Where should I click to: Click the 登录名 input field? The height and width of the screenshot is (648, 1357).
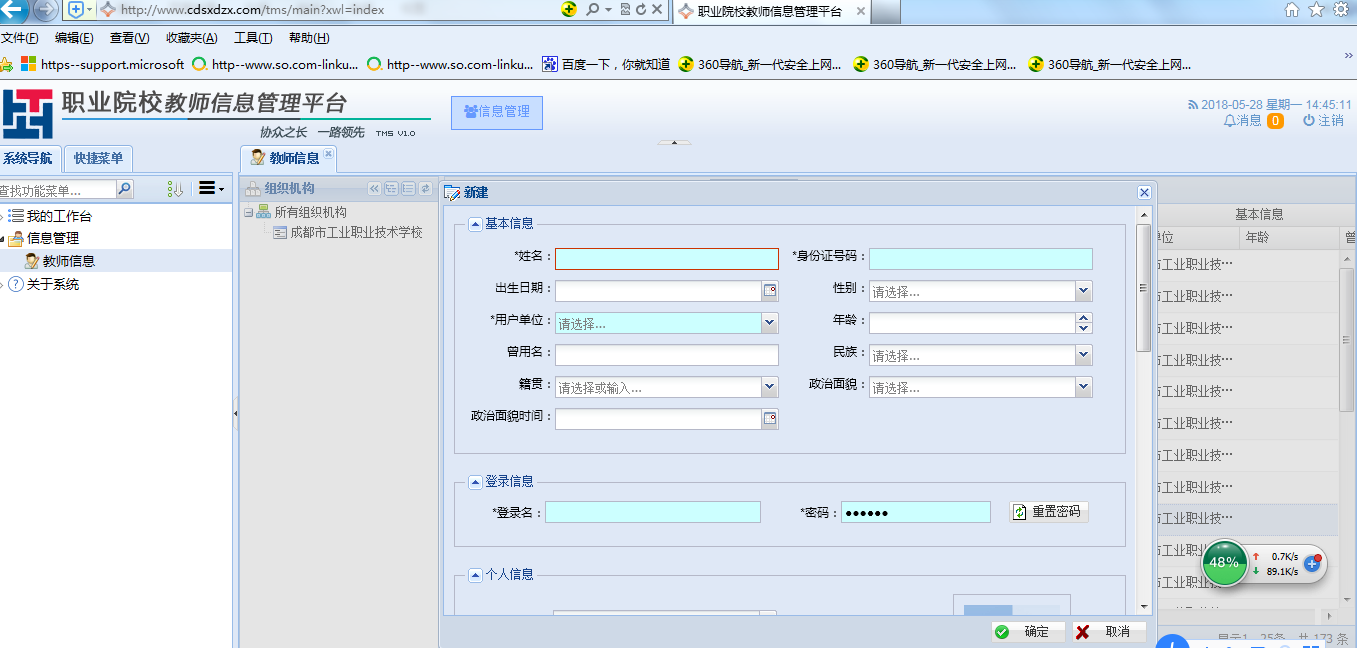click(653, 512)
